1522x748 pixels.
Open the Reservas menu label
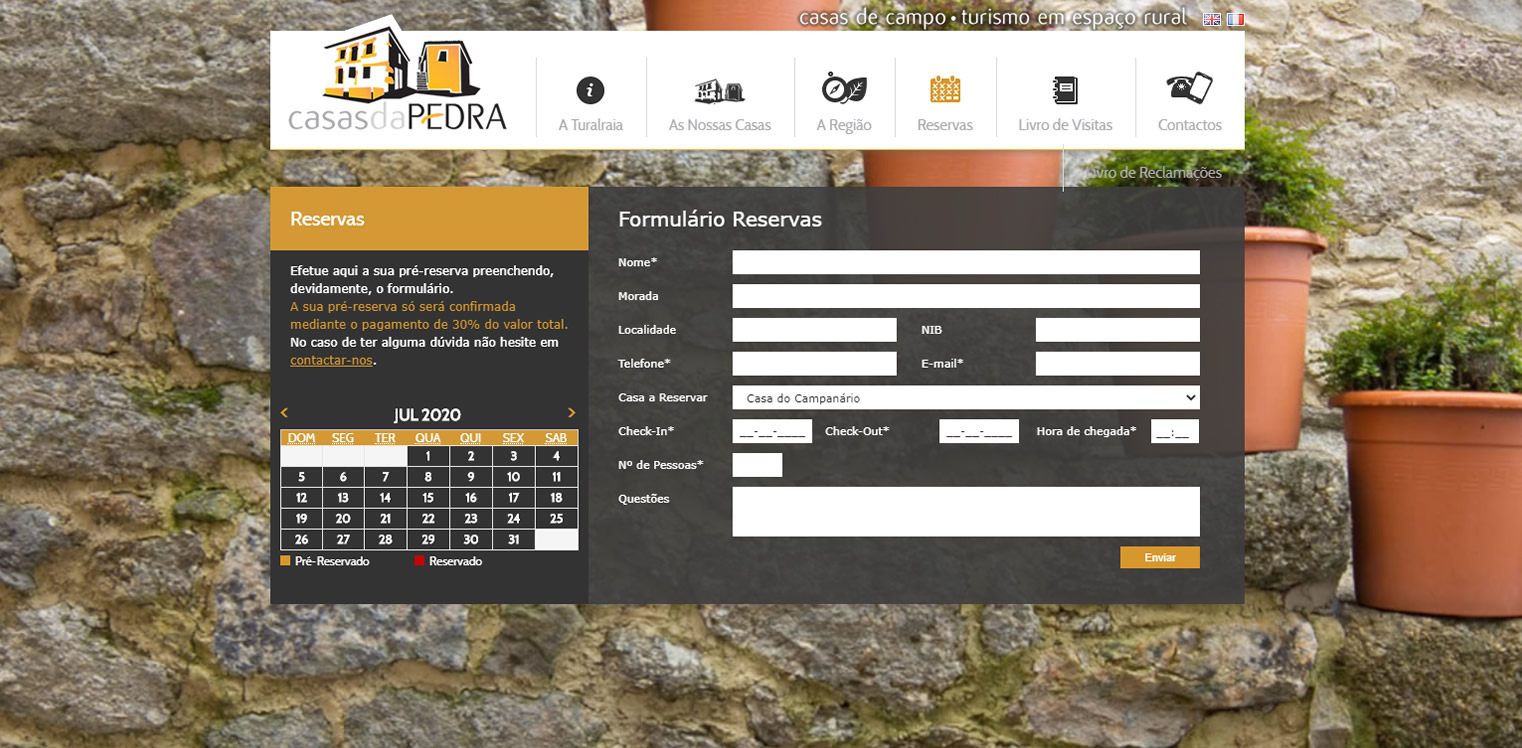pyautogui.click(x=945, y=125)
